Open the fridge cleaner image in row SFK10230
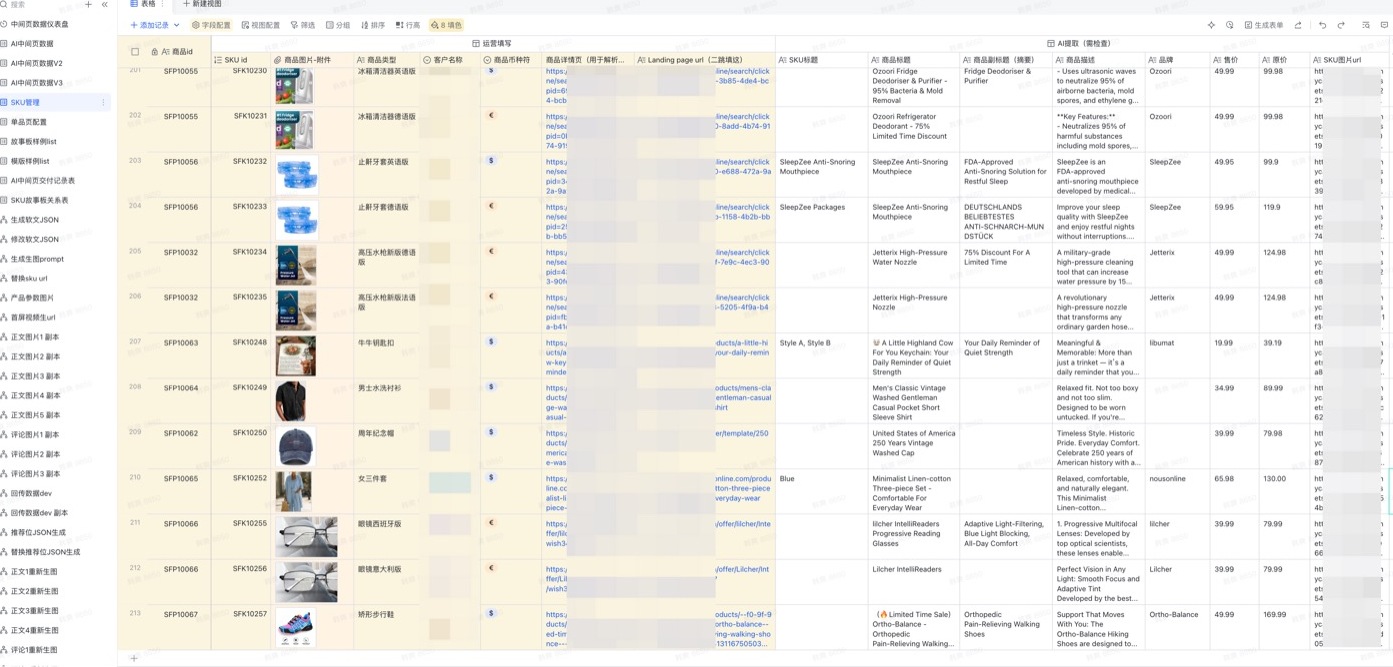 coord(294,85)
